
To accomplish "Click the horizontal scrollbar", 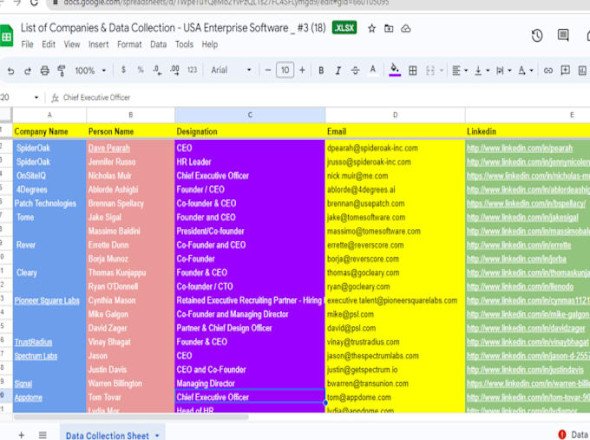I will point(131,417).
